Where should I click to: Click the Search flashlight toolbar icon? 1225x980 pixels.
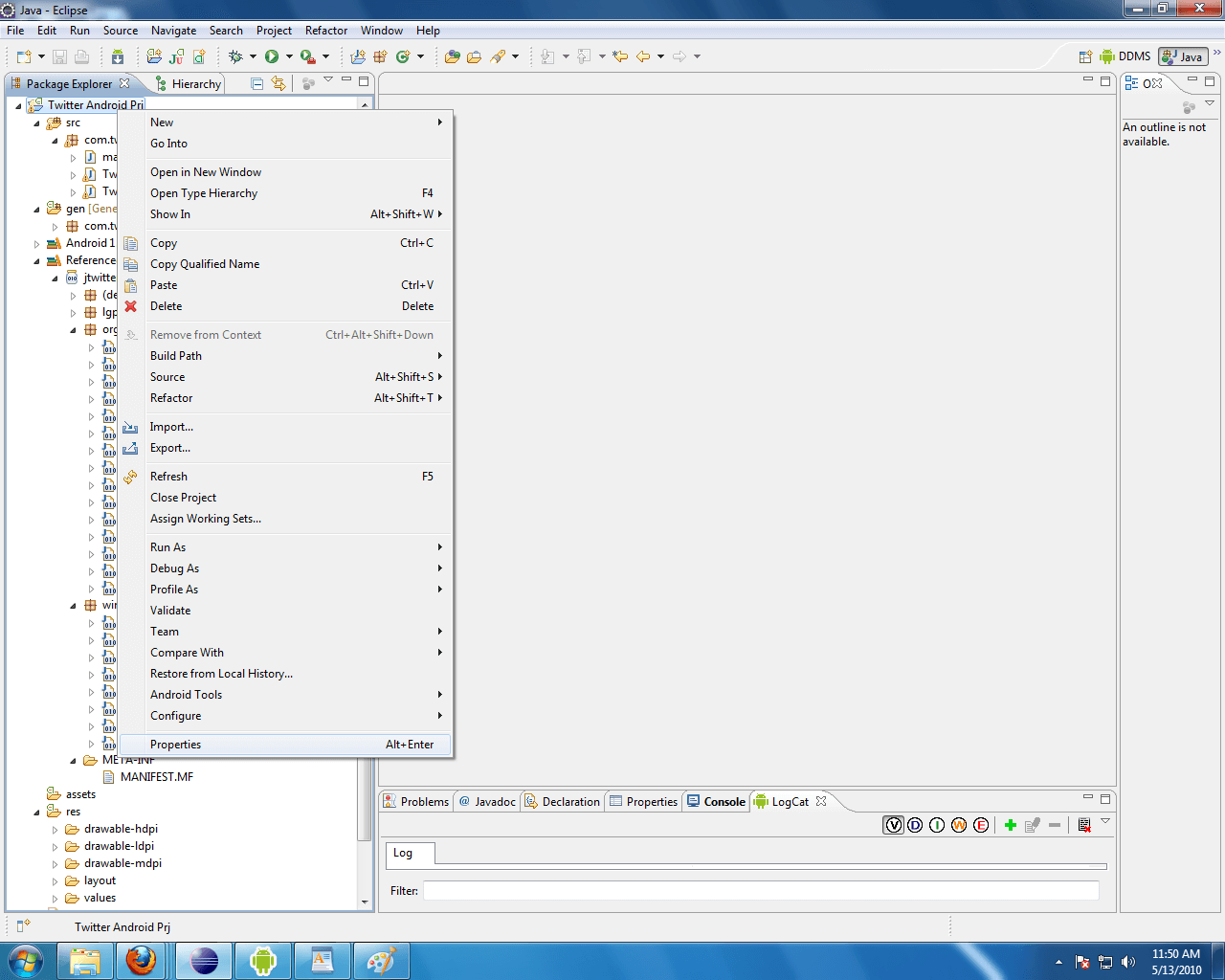[x=498, y=56]
